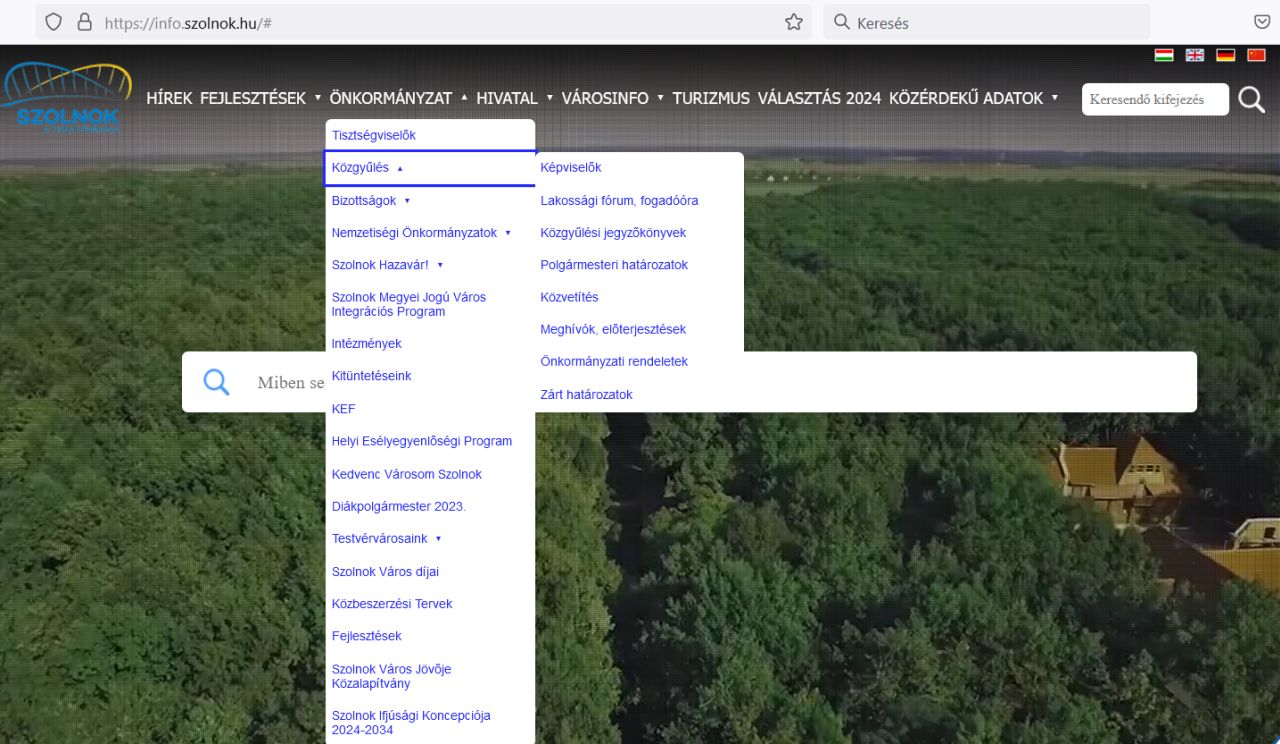This screenshot has height=744, width=1280.
Task: Open the Kitüntetéseink entry
Action: (371, 376)
